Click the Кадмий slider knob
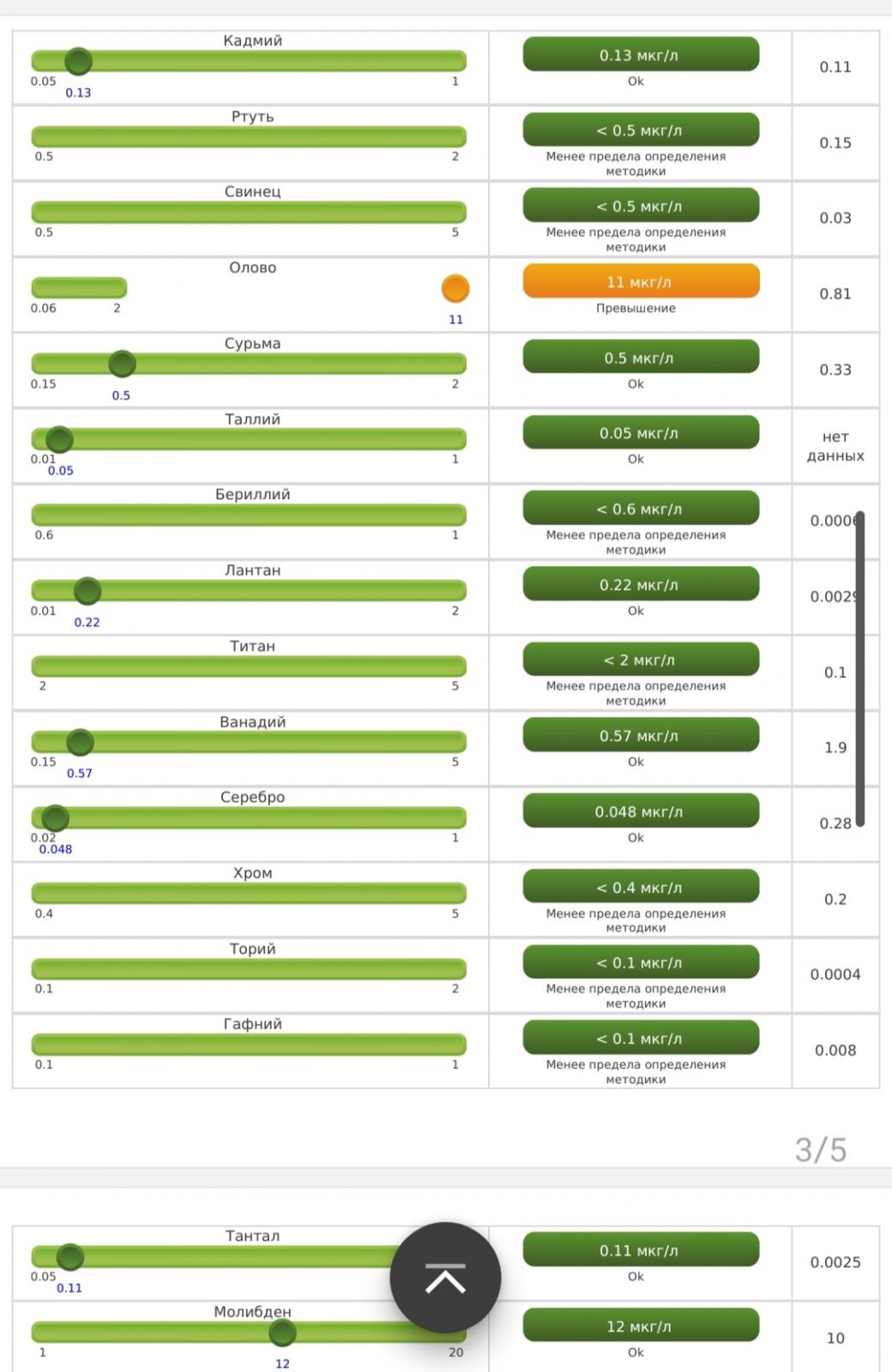The image size is (892, 1372). tap(78, 62)
